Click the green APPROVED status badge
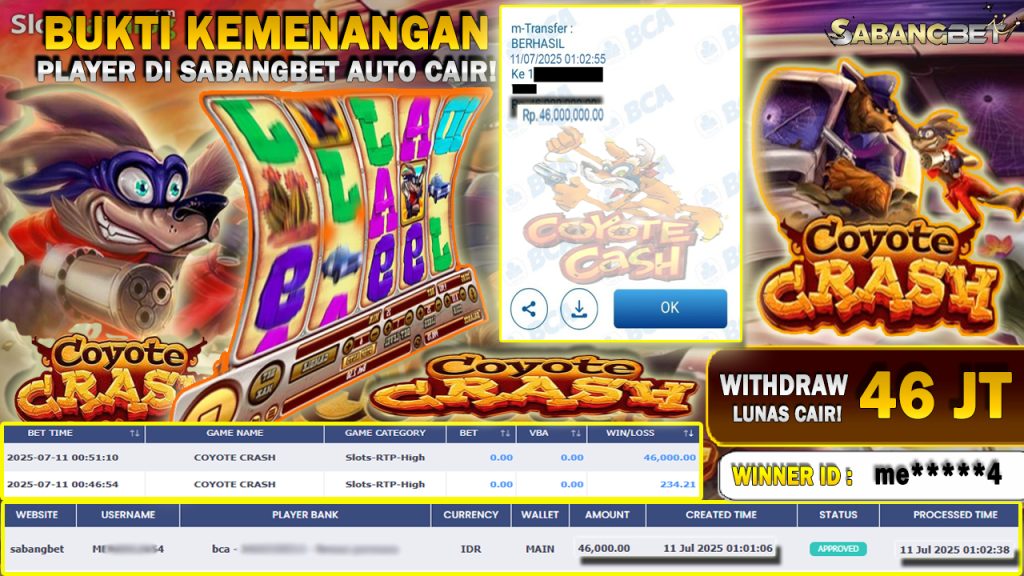The height and width of the screenshot is (576, 1024). pos(838,549)
